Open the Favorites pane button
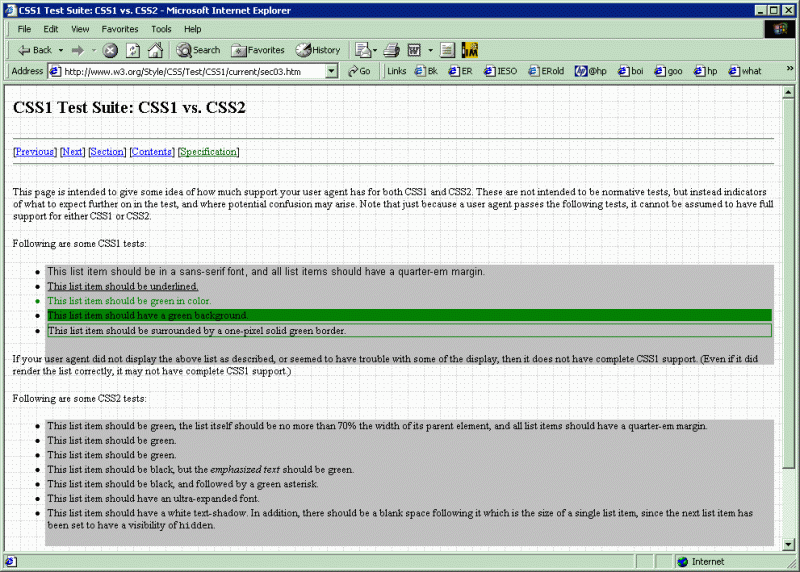Viewport: 800px width, 572px height. point(258,50)
